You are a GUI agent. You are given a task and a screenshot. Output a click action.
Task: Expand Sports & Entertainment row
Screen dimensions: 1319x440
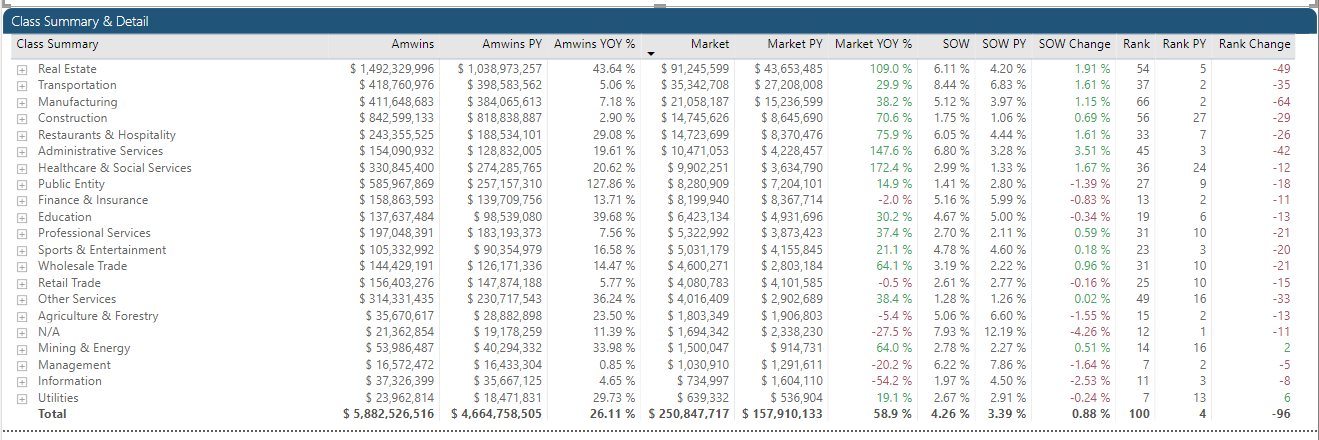click(x=21, y=250)
